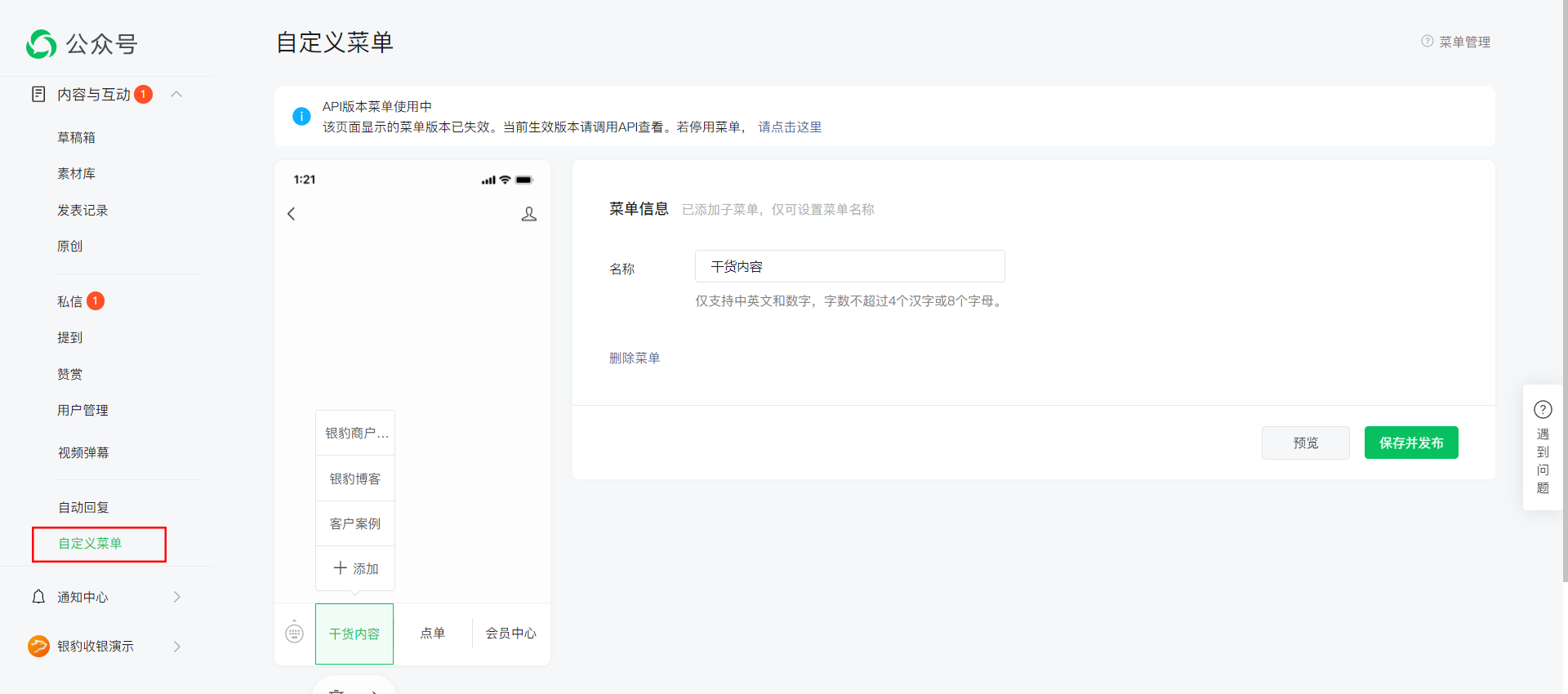Add a submenu with 添加 button
This screenshot has width=1568, height=694.
pyautogui.click(x=355, y=568)
